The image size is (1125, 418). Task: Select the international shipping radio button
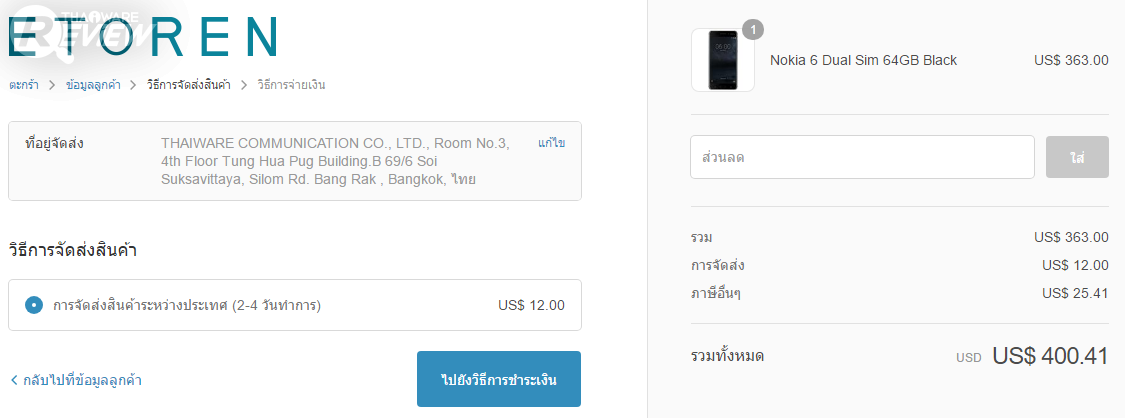34,305
